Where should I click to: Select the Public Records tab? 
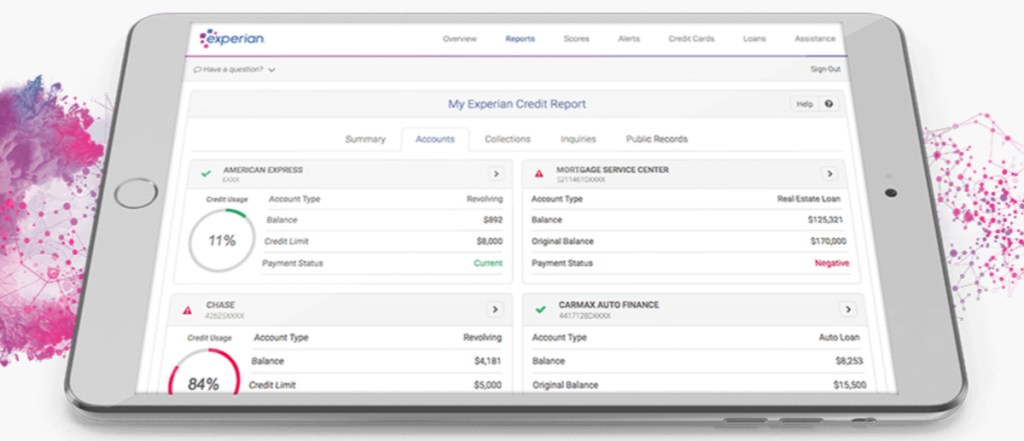pos(656,140)
